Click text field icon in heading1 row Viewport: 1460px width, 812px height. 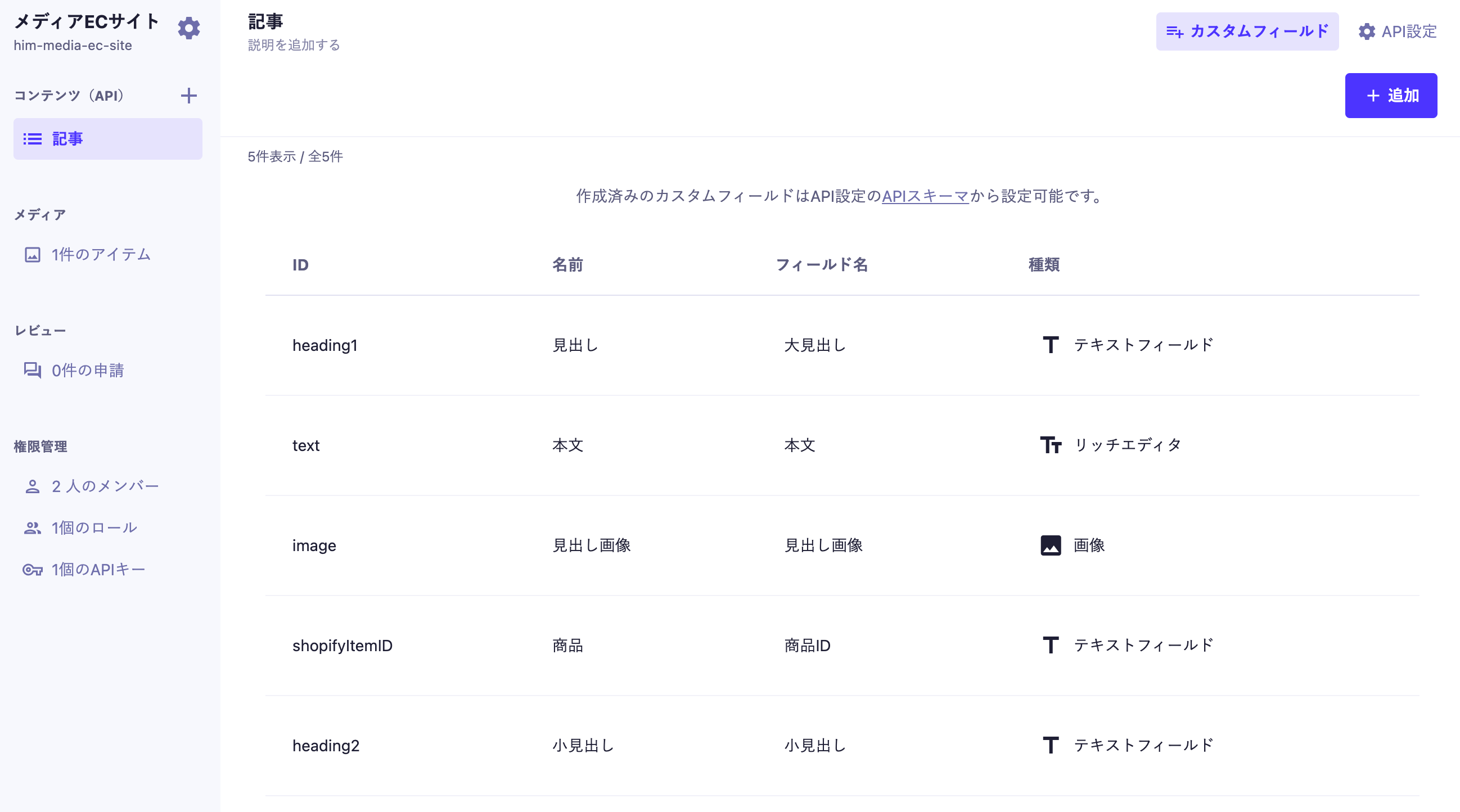[x=1050, y=345]
